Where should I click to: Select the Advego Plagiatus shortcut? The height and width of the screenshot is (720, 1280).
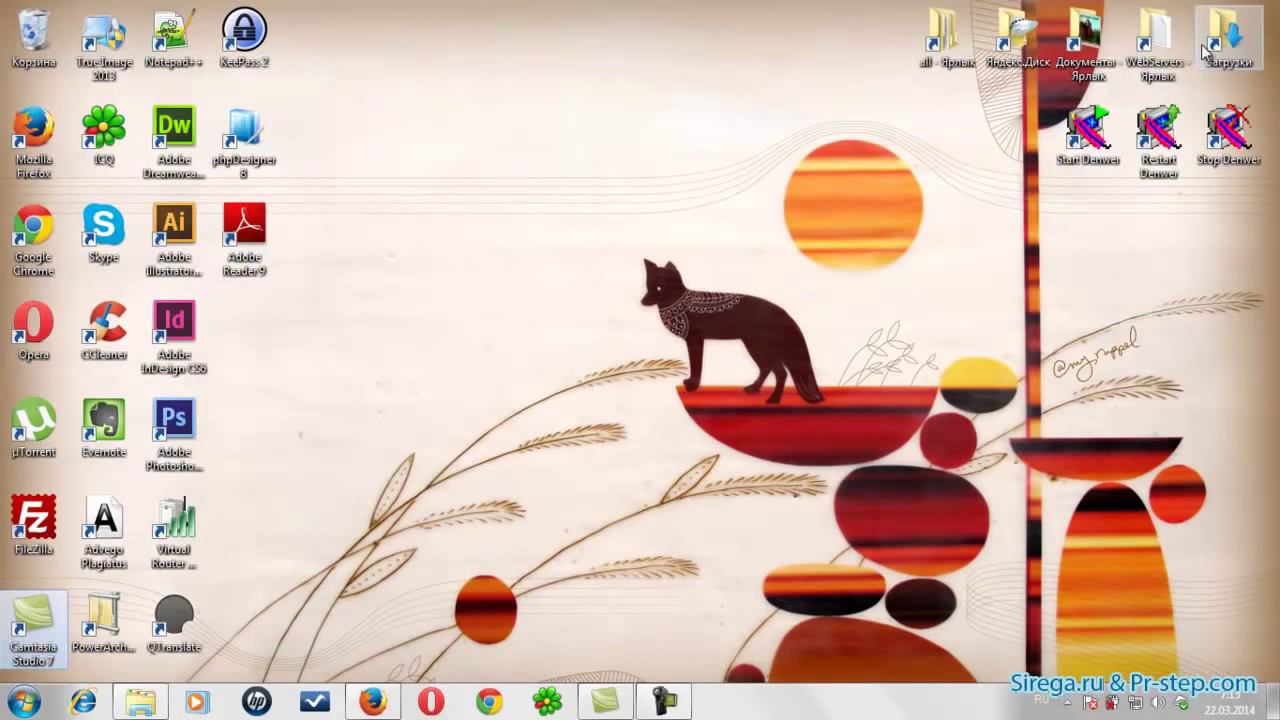coord(104,533)
